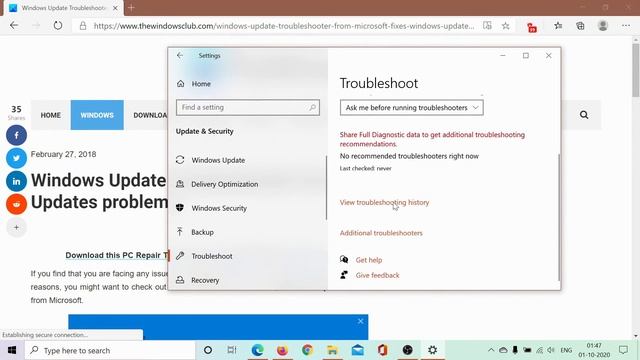Viewport: 640px width, 360px height.
Task: Open the Action Center notifications icon
Action: click(x=623, y=350)
